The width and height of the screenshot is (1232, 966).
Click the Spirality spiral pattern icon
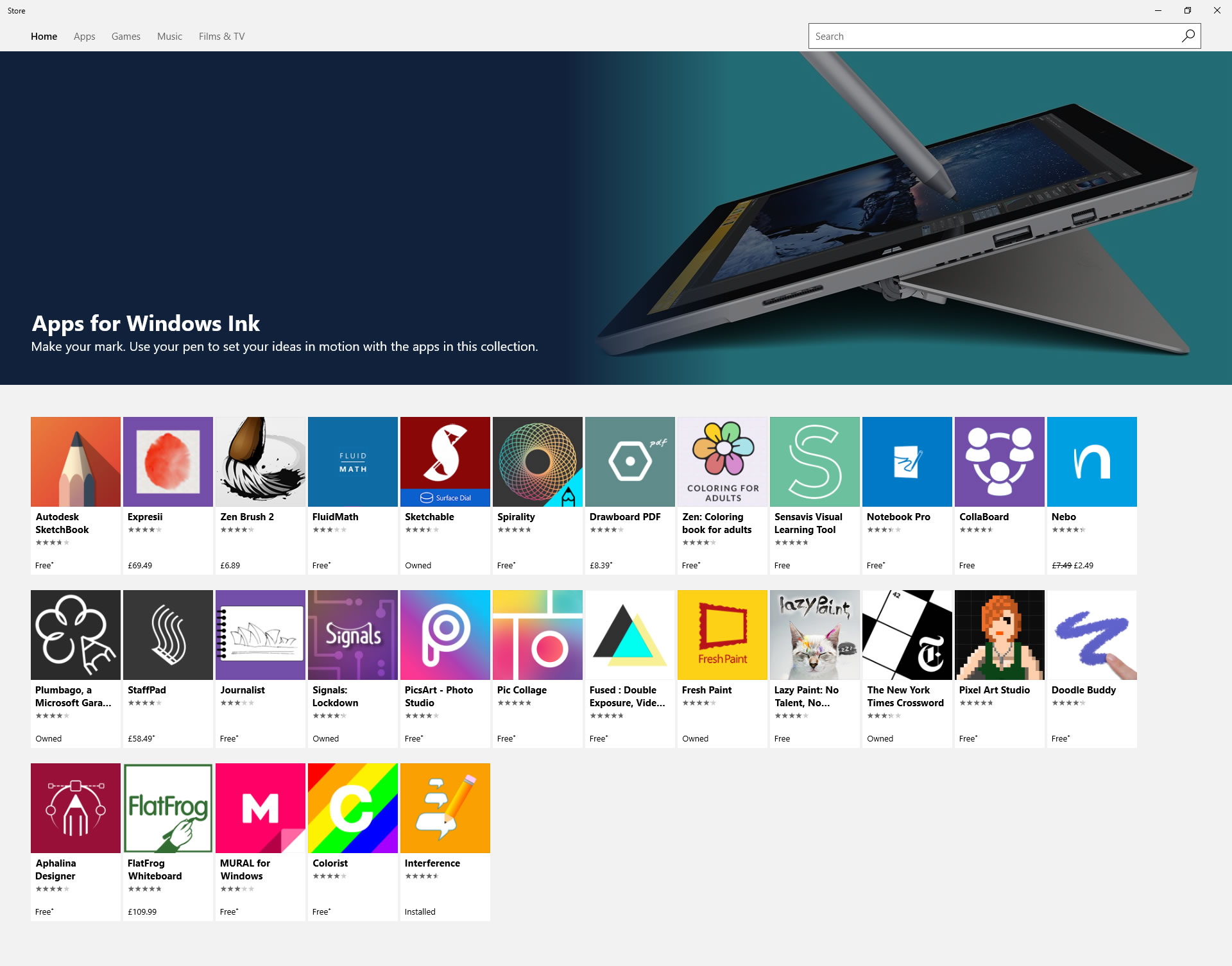pos(538,462)
